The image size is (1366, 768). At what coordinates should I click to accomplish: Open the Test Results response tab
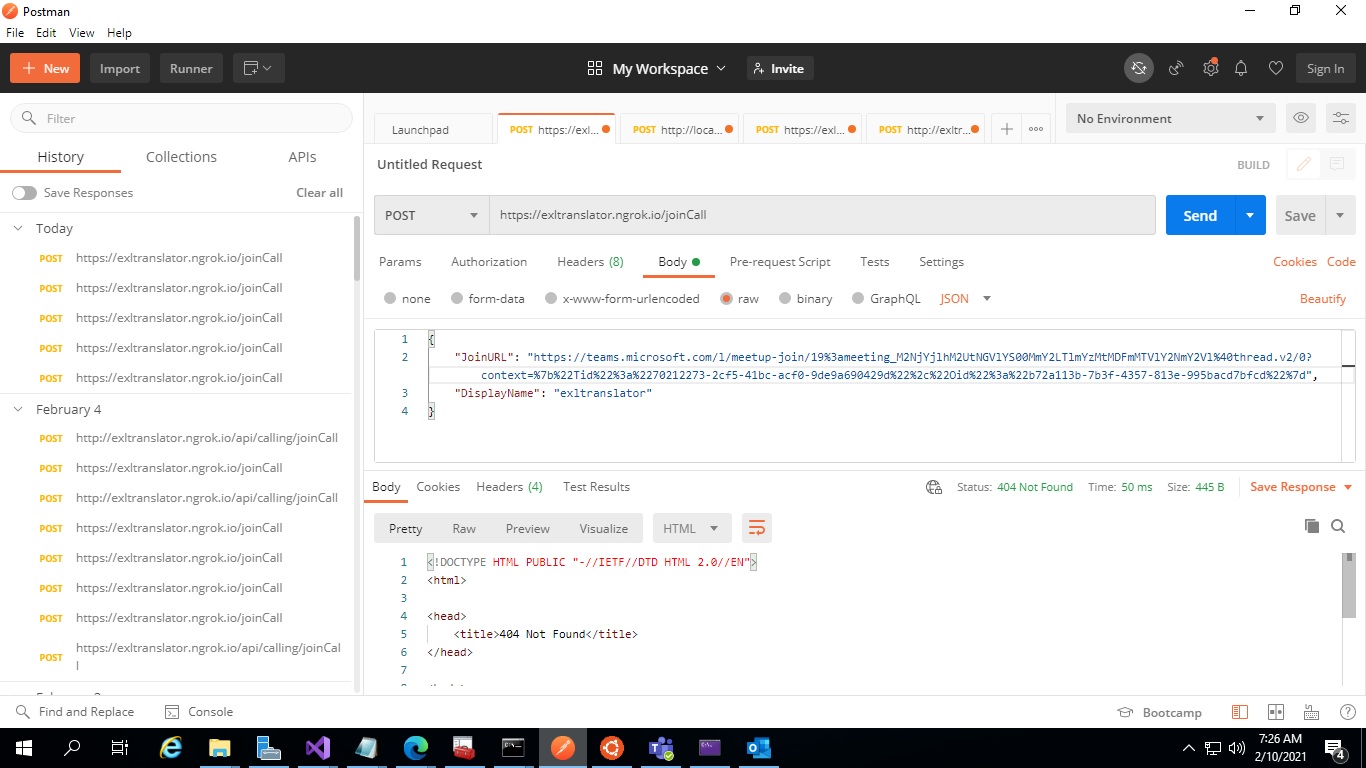[x=596, y=487]
